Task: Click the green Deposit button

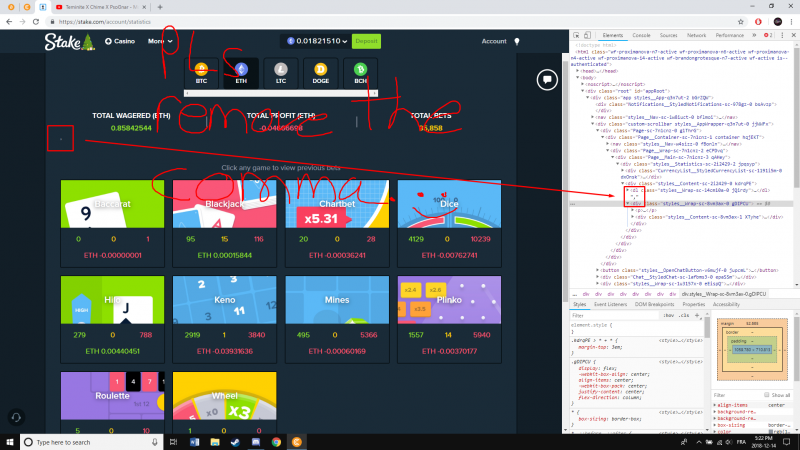Action: pos(366,41)
